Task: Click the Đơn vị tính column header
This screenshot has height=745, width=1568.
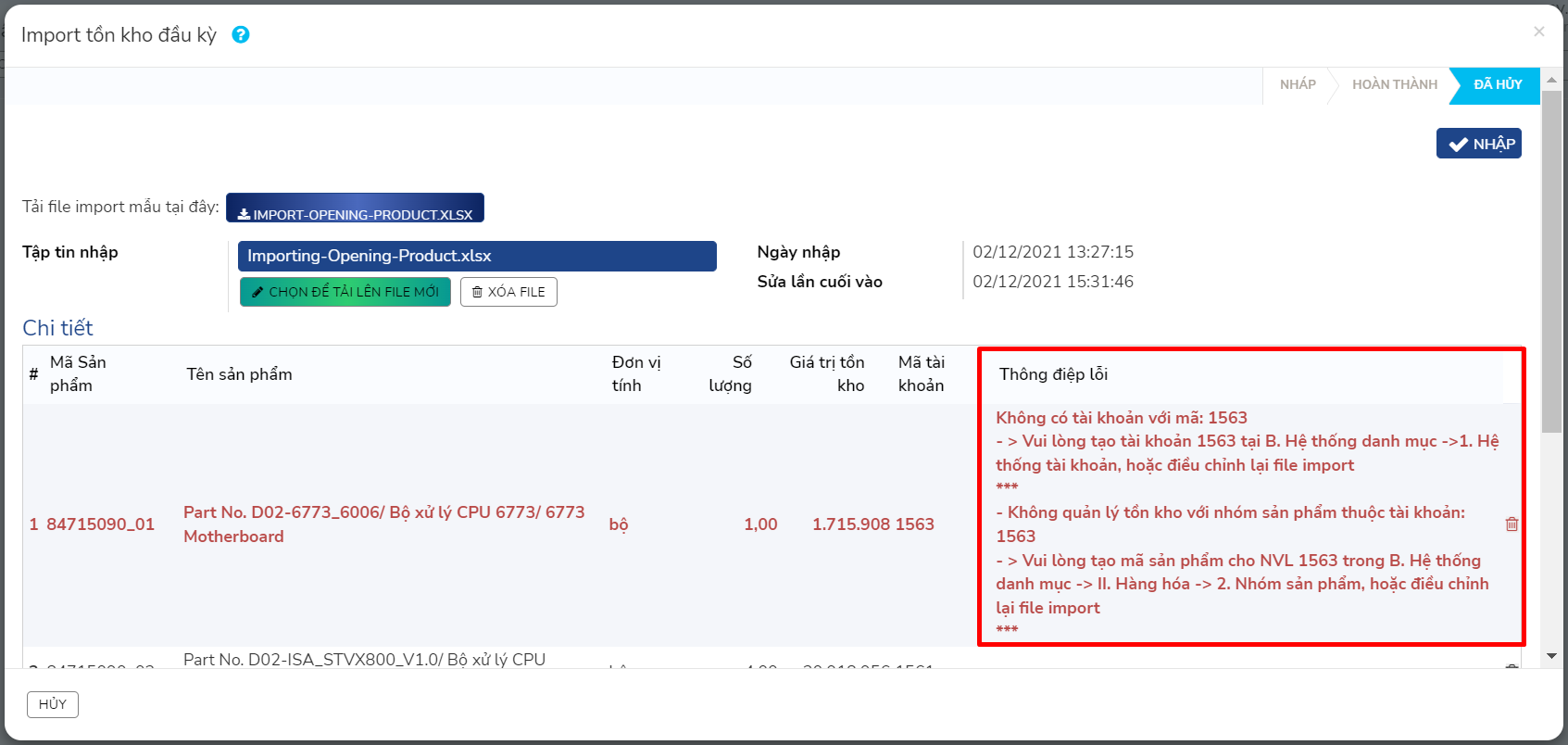Action: coord(636,373)
